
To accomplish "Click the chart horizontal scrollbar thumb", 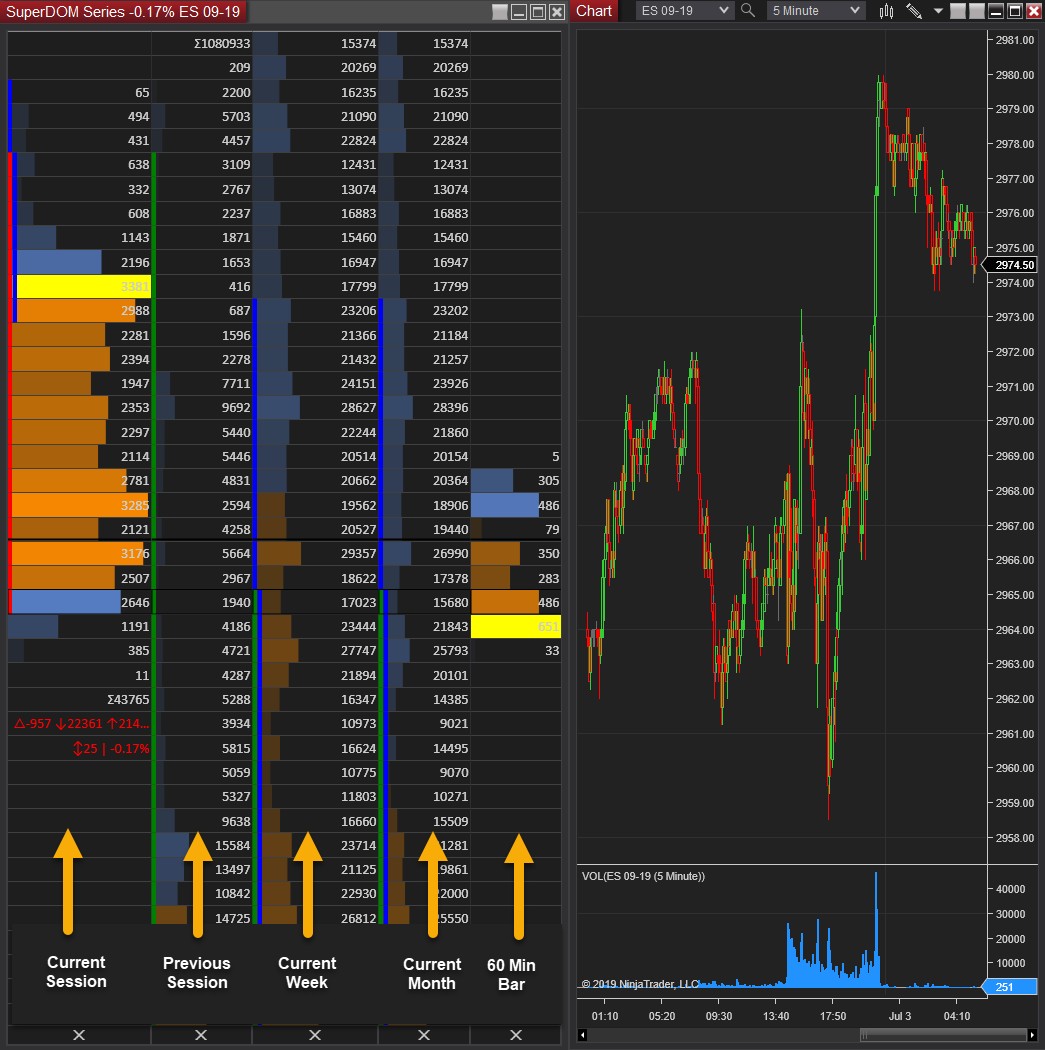I will pos(943,1035).
